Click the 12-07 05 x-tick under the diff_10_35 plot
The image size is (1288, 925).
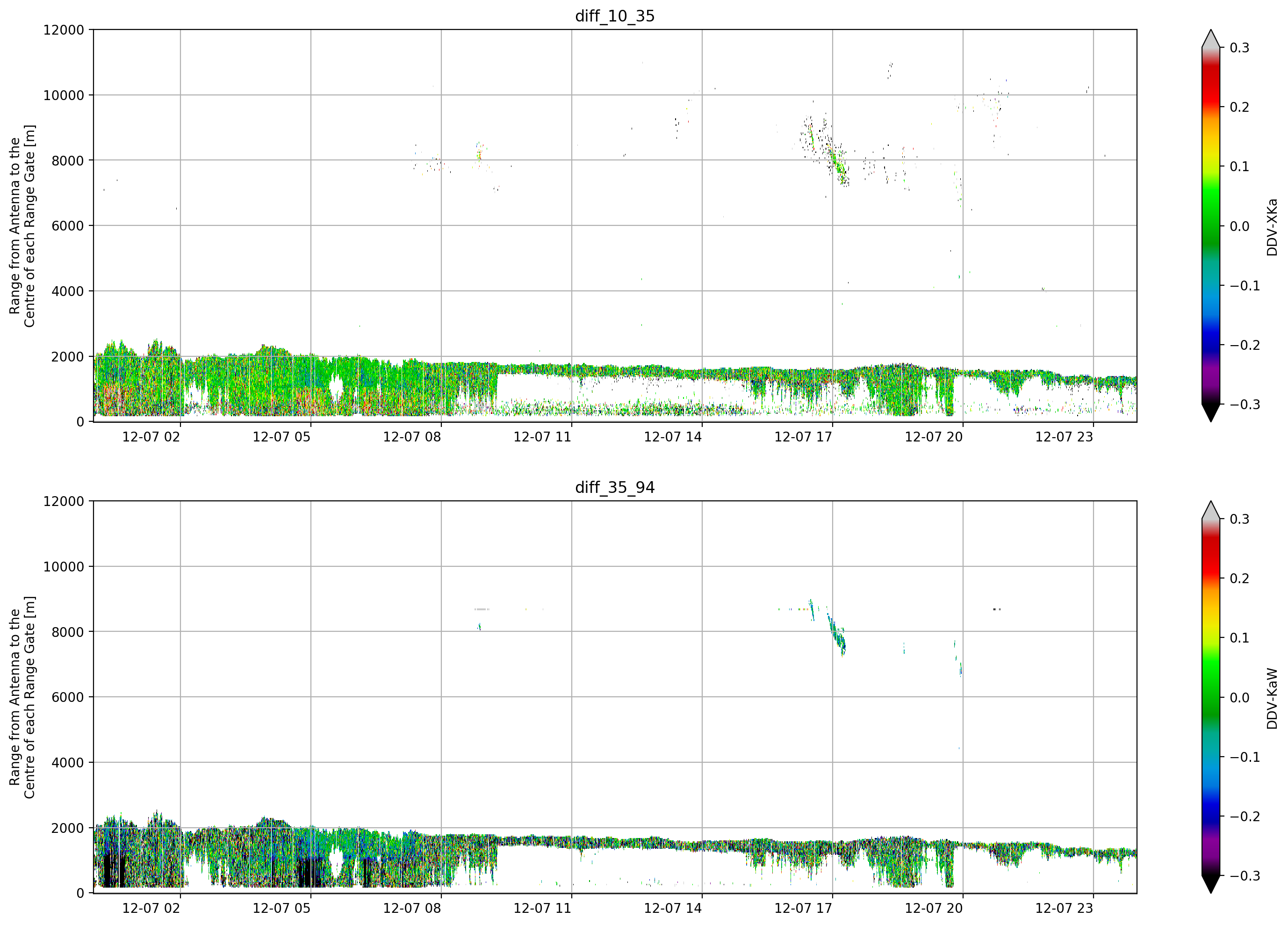282,437
